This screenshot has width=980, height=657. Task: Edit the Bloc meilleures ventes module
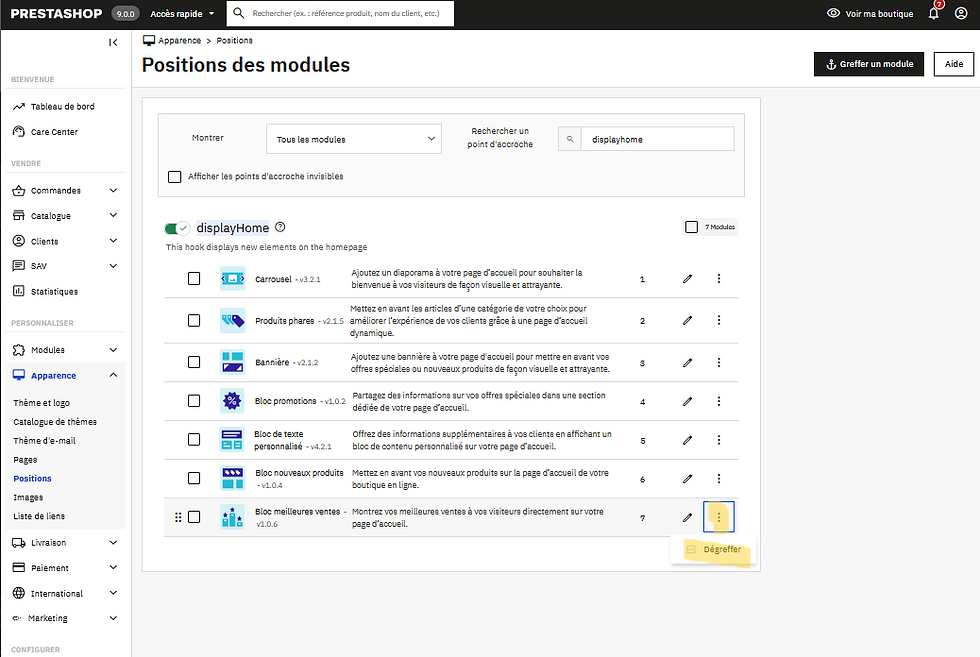(688, 518)
